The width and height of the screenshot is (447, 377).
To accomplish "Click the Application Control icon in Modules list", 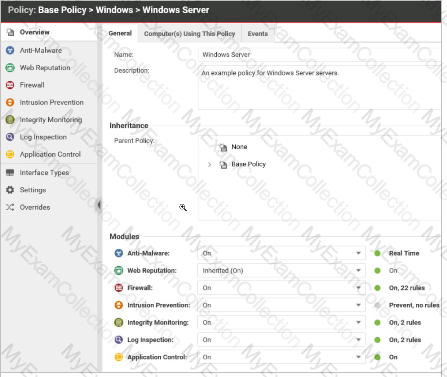I will (x=119, y=357).
